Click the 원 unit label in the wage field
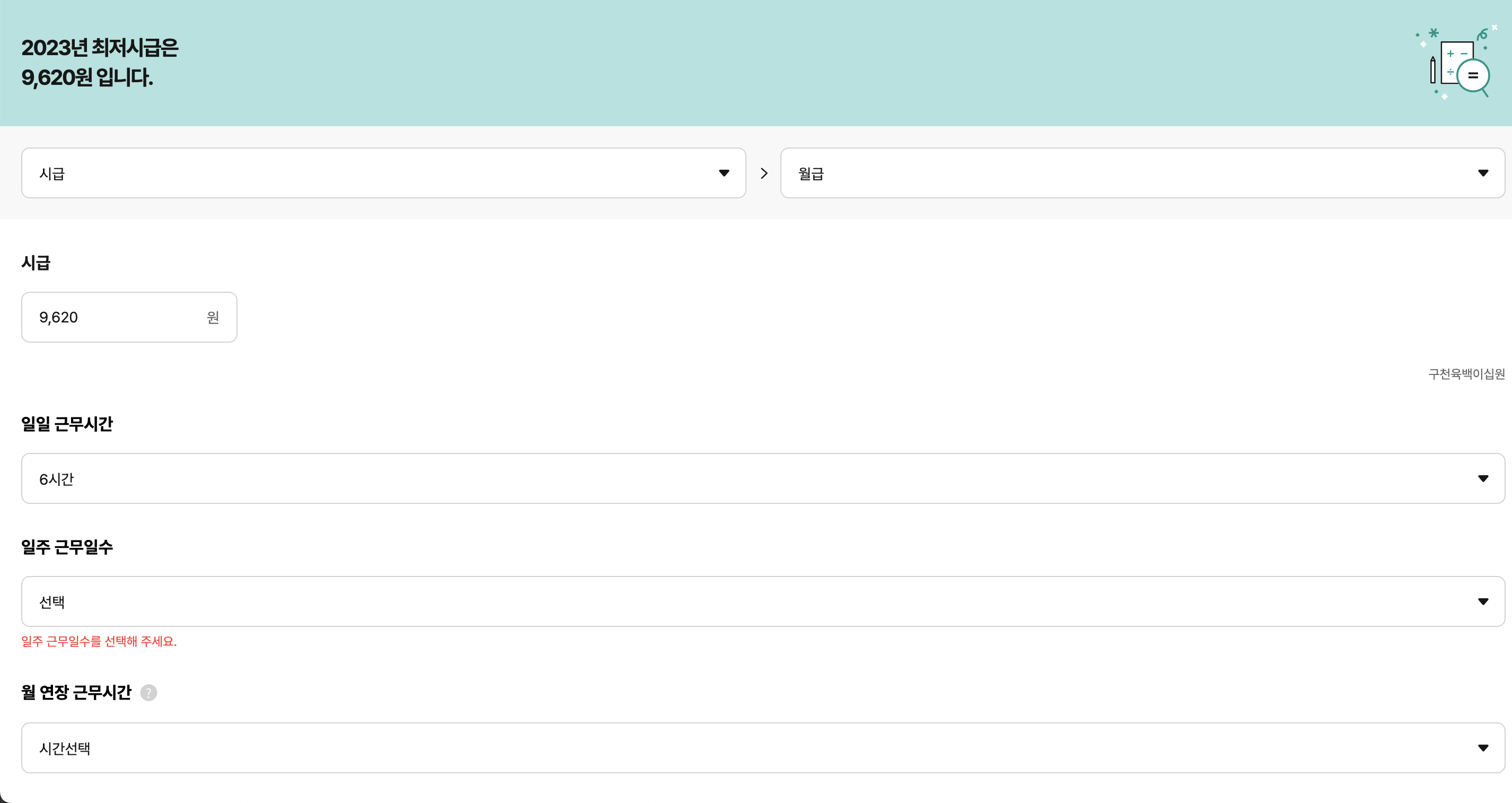1512x803 pixels. point(213,318)
